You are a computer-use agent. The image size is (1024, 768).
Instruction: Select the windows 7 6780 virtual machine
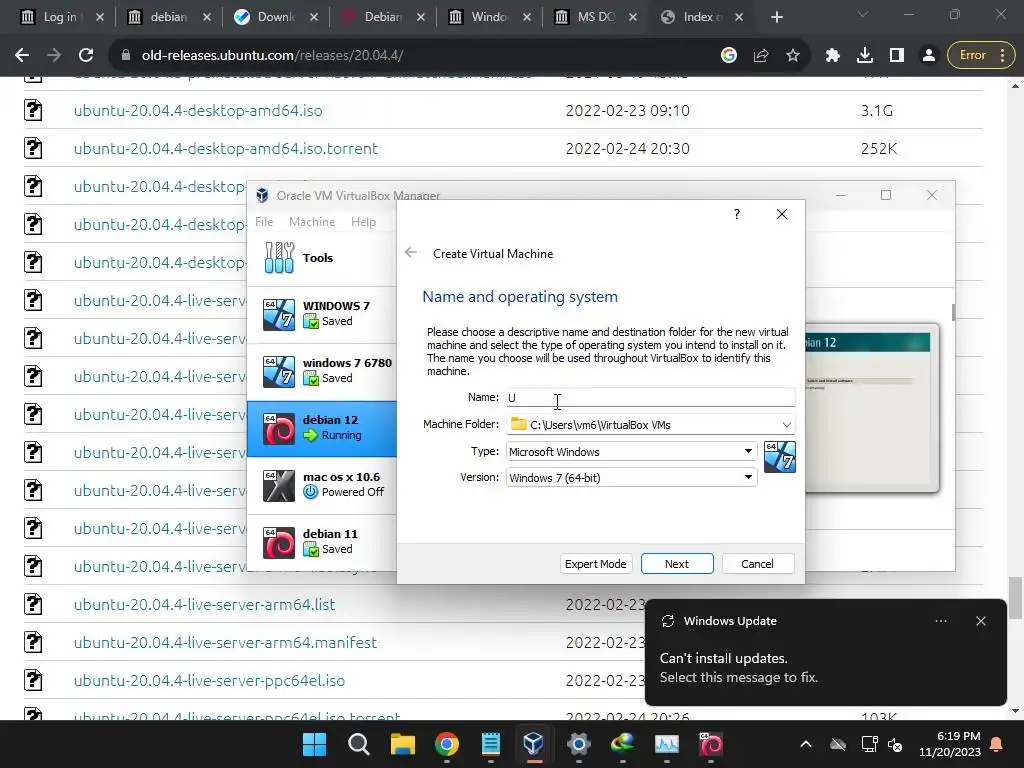(x=322, y=371)
